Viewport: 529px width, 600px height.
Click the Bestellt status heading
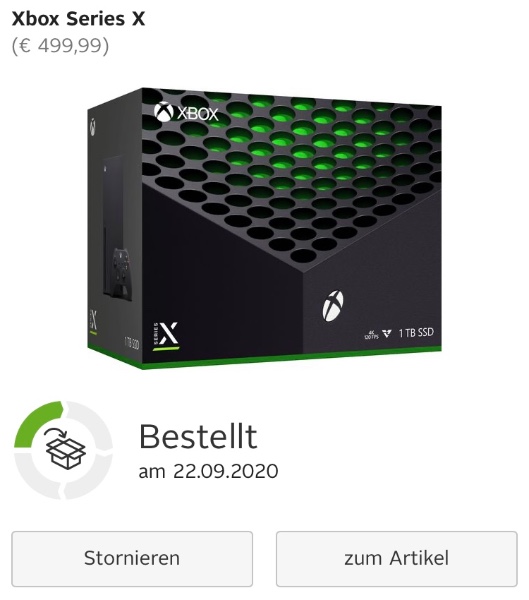click(x=198, y=436)
